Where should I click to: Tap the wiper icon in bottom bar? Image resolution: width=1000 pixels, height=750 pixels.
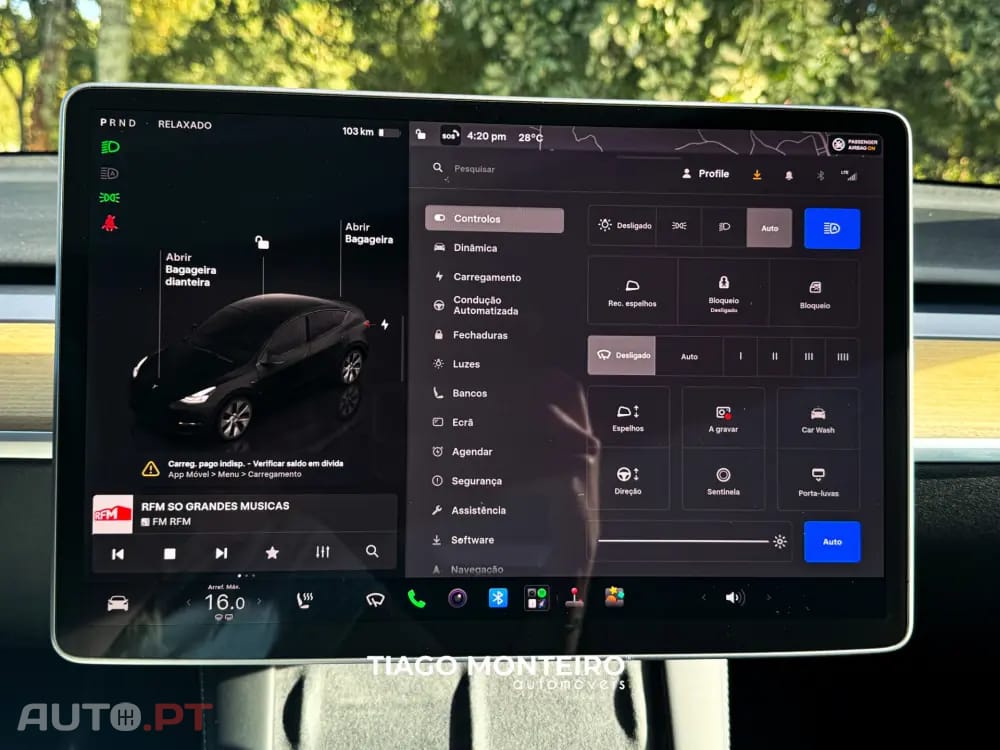coord(375,599)
